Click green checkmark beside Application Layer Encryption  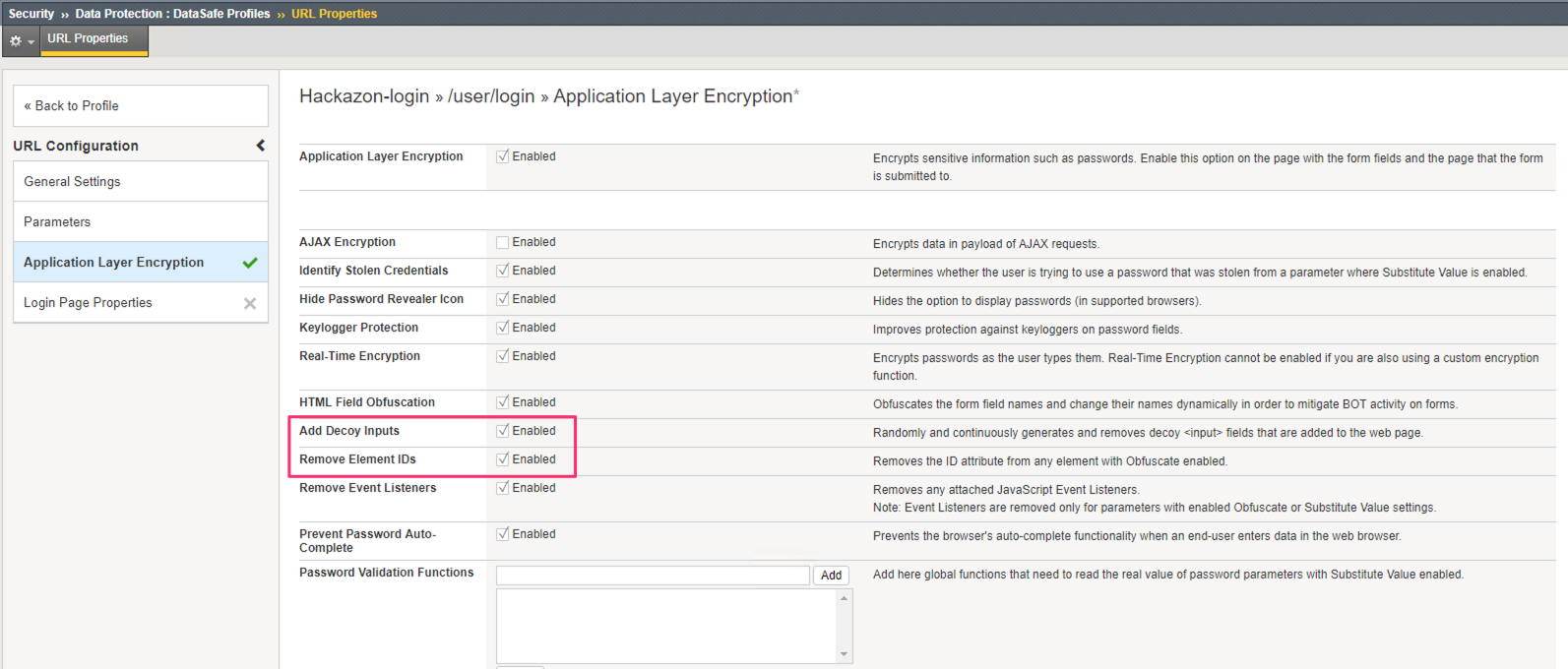(x=250, y=263)
